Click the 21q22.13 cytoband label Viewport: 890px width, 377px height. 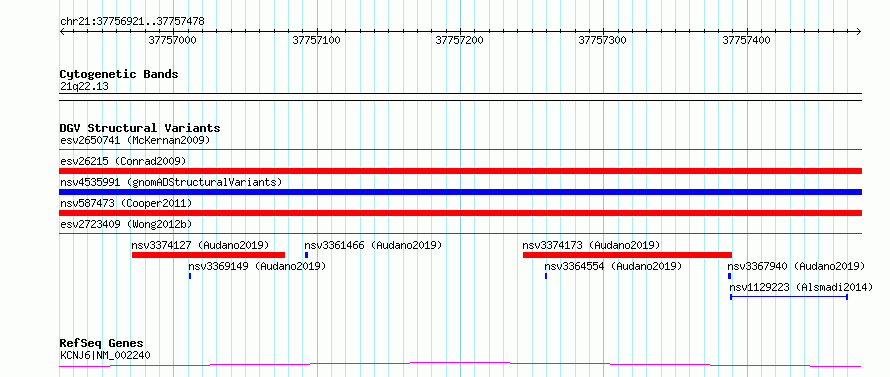click(84, 87)
